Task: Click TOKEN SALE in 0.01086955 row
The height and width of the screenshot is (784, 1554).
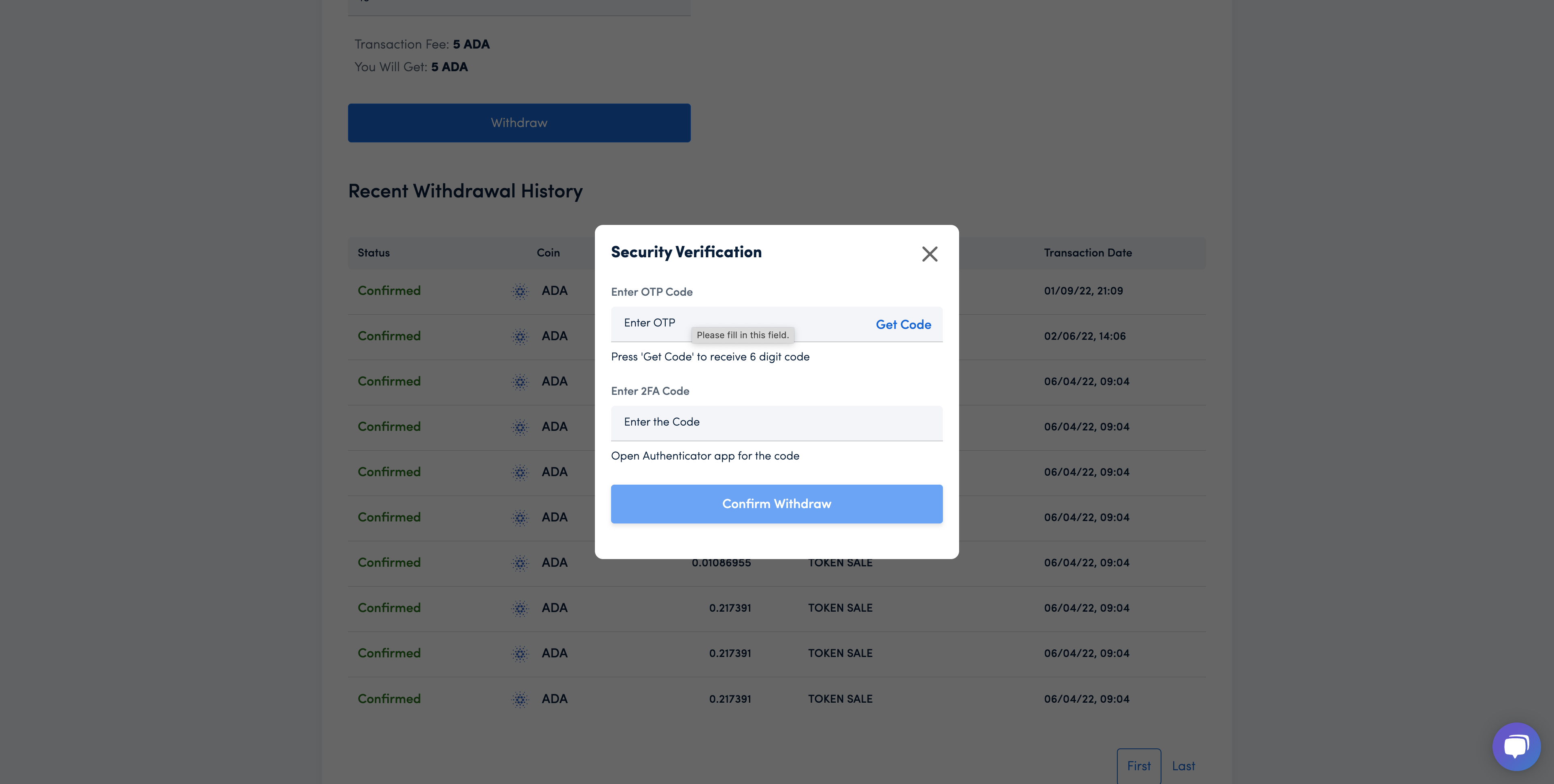Action: pyautogui.click(x=840, y=563)
